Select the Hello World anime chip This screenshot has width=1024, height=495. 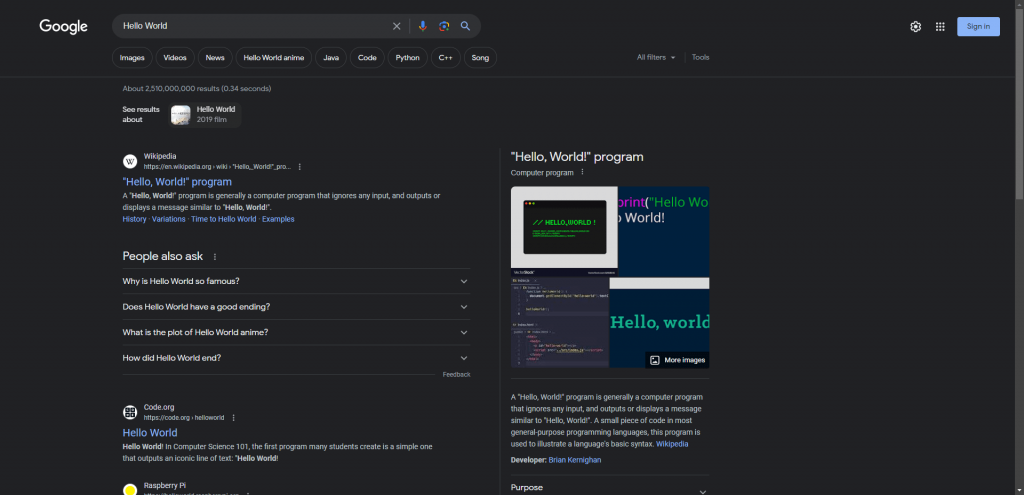274,57
